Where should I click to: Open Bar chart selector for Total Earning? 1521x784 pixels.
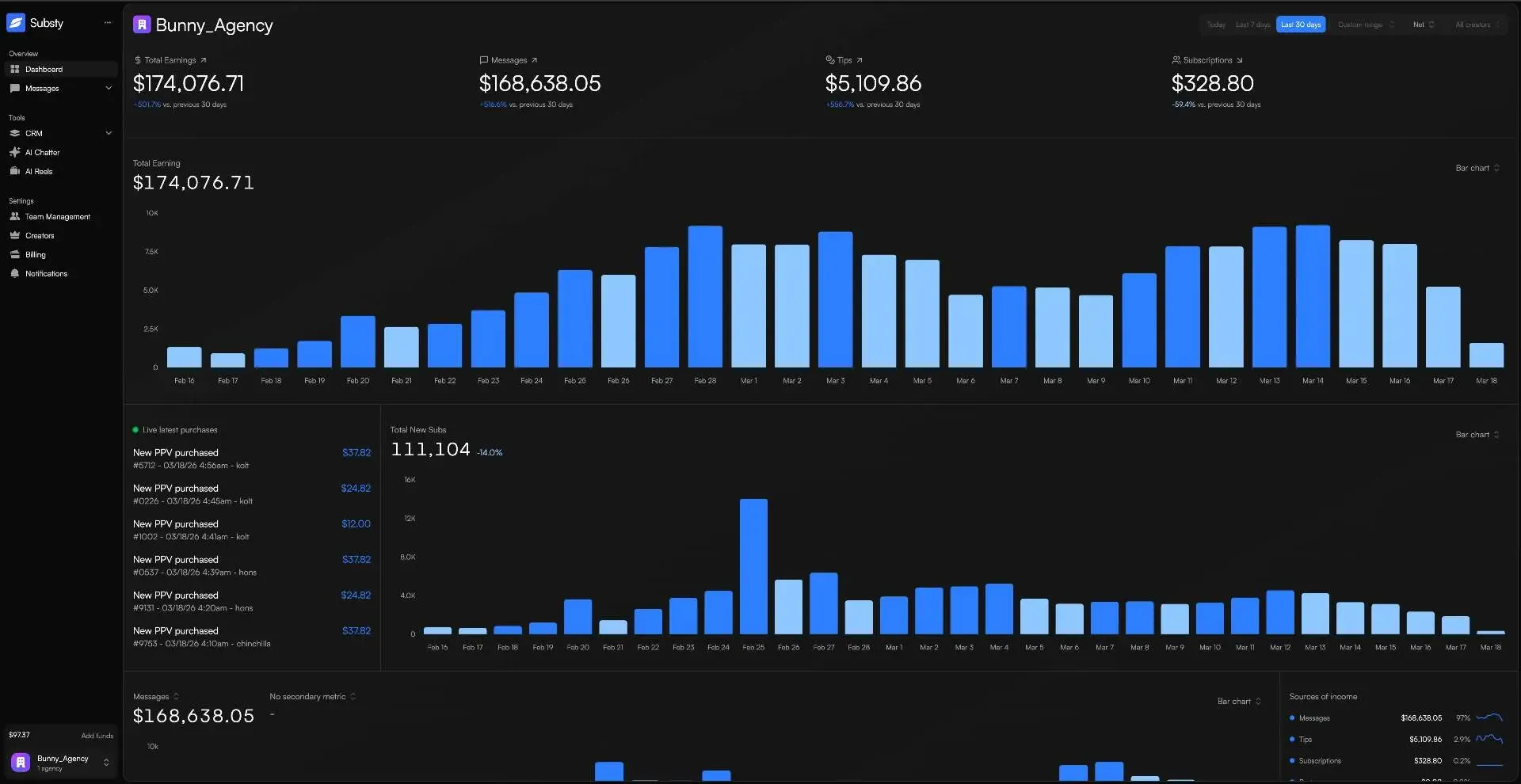coord(1477,168)
